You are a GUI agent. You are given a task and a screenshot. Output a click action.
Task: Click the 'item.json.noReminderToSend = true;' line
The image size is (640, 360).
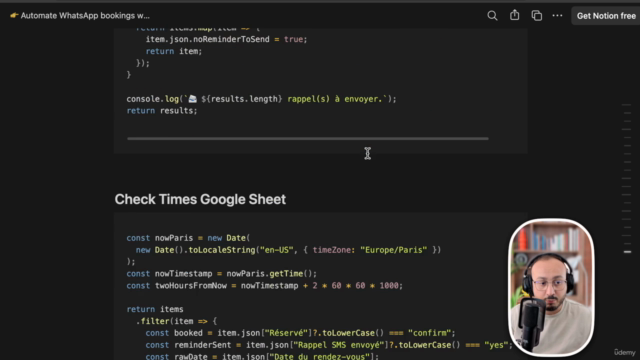click(x=227, y=39)
